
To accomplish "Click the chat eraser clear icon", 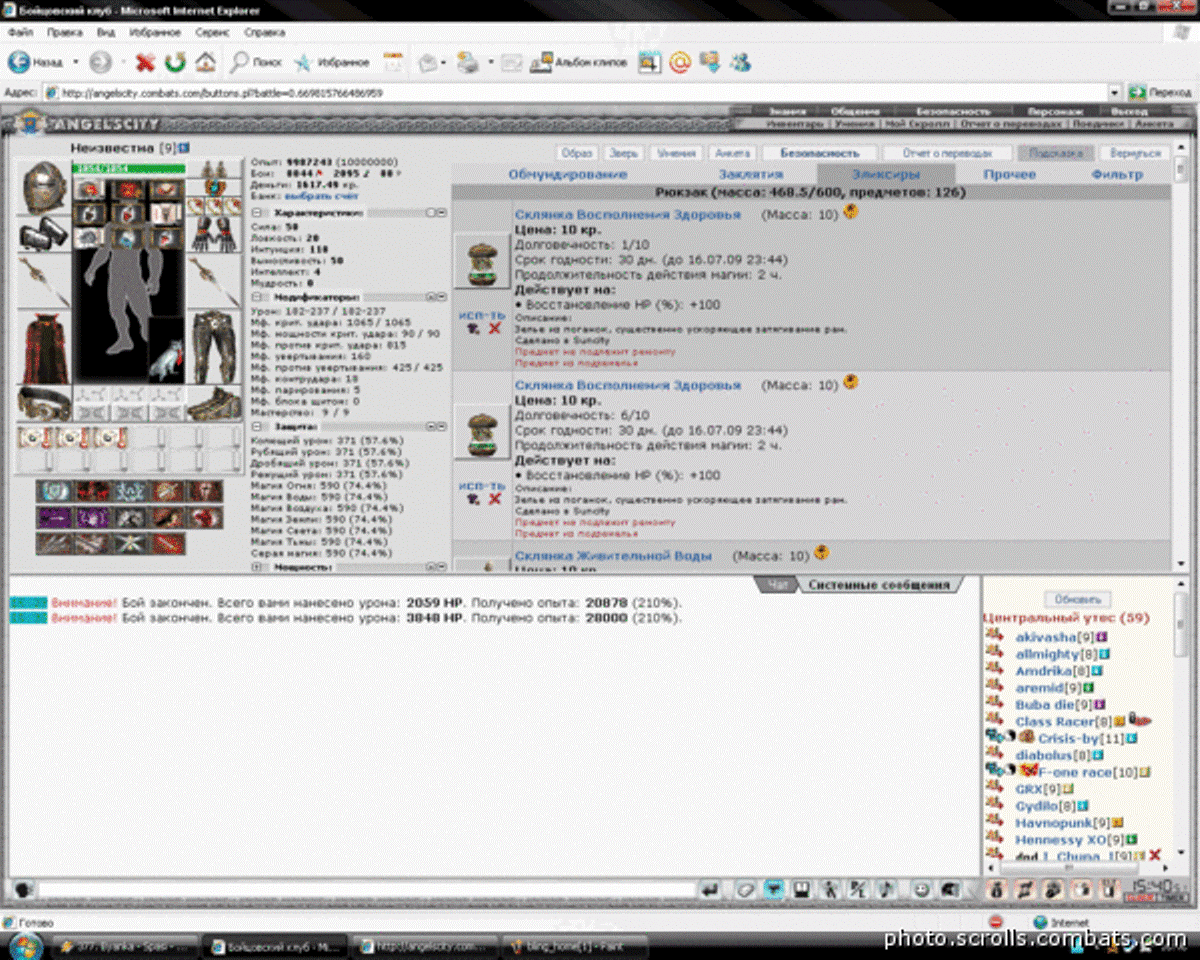I will pyautogui.click(x=745, y=889).
